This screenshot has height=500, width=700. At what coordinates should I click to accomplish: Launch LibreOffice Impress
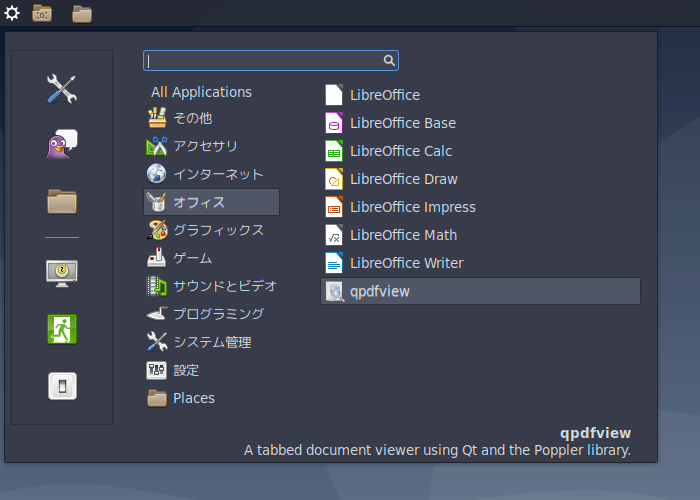pos(480,207)
